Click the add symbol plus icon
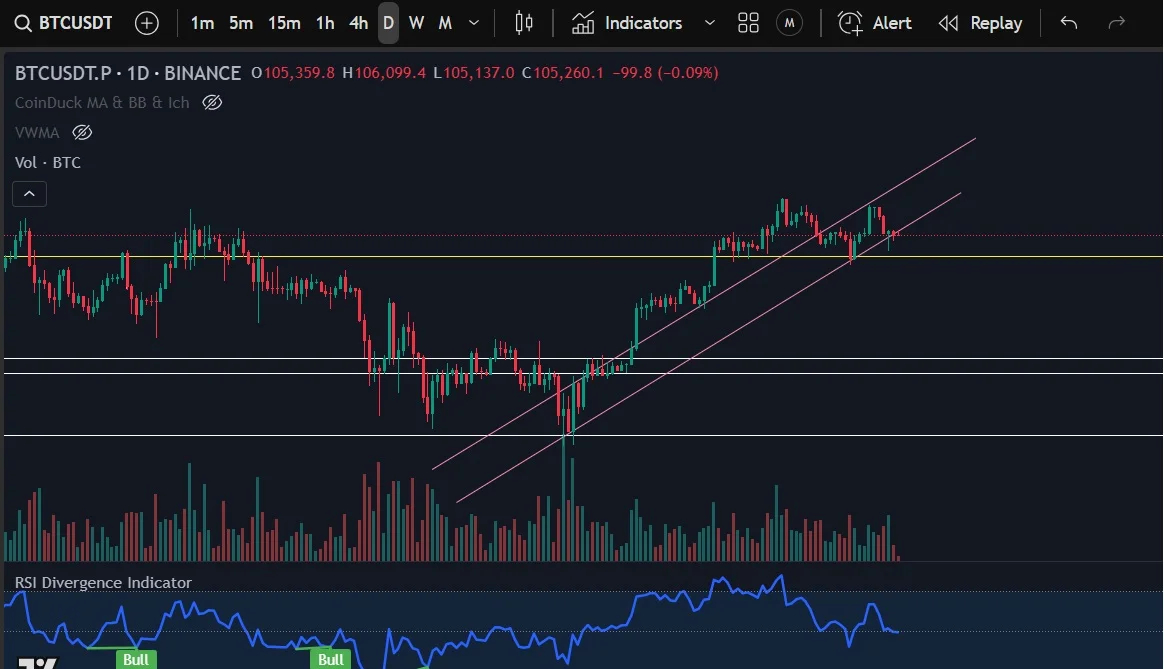 click(x=147, y=23)
